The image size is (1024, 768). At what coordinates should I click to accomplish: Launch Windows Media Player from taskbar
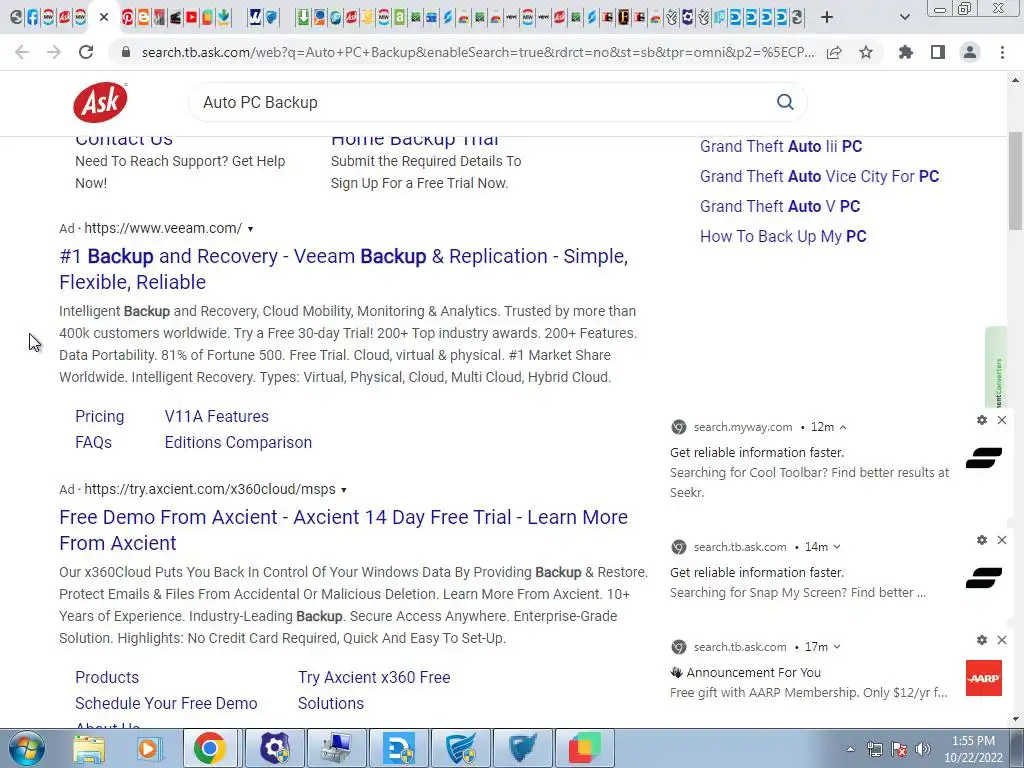click(x=149, y=748)
